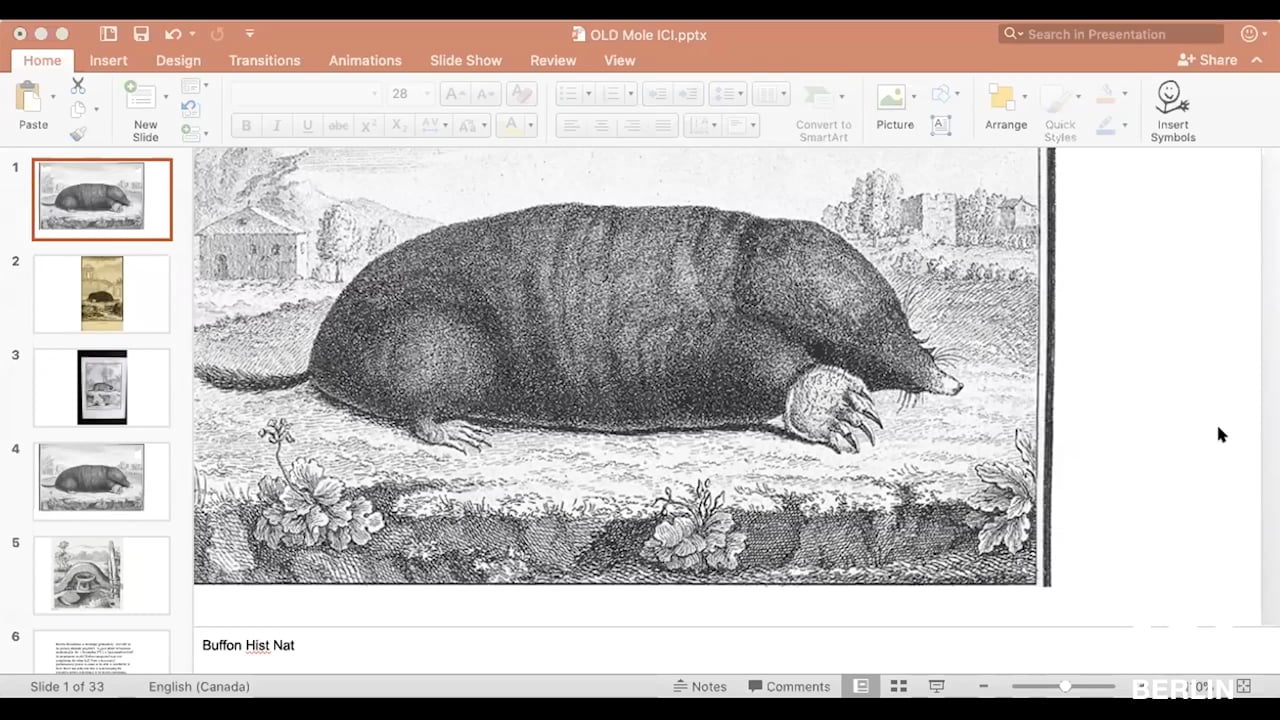Click the Decrease Font Size icon
Viewport: 1280px width, 720px height.
pyautogui.click(x=486, y=94)
